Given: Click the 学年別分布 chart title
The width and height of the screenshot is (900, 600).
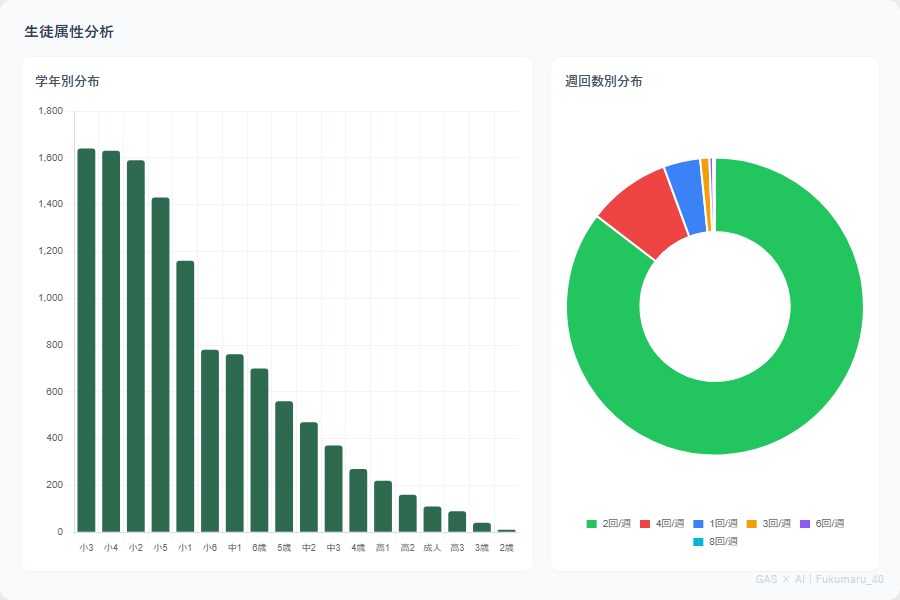Looking at the screenshot, I should (68, 81).
